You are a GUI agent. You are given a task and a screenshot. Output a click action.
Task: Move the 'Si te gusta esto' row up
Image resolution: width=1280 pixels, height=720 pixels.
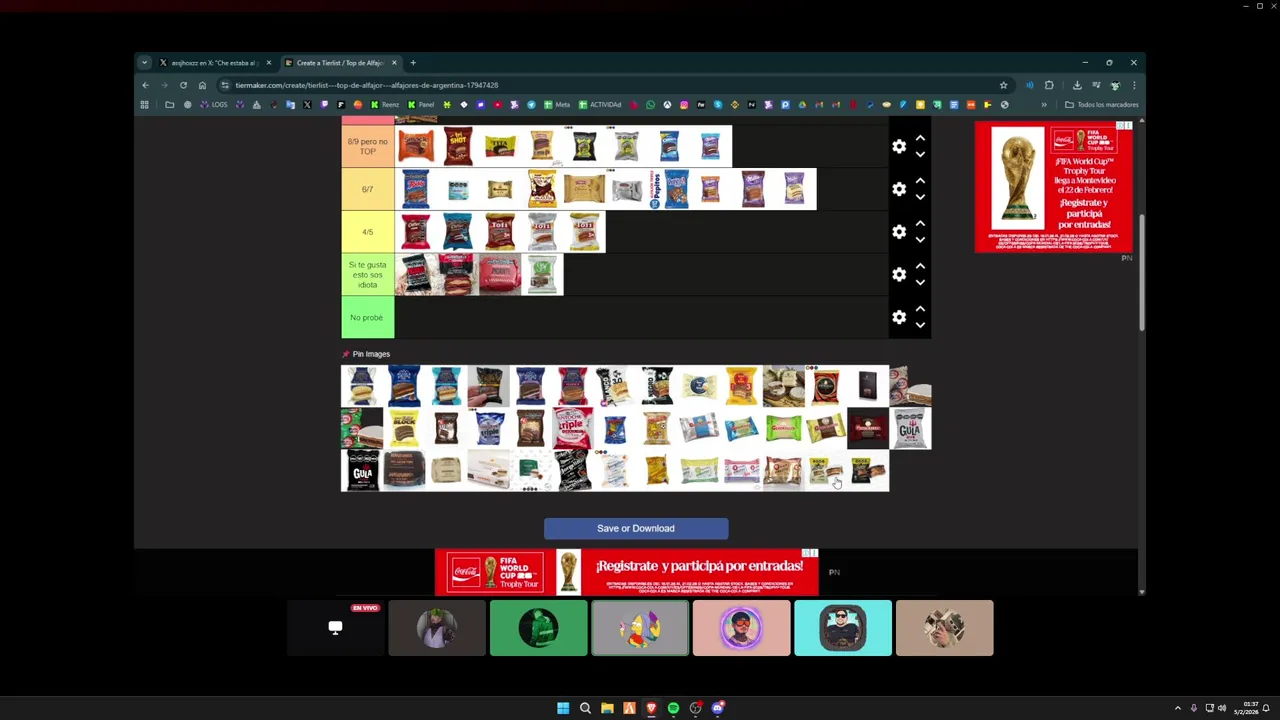pyautogui.click(x=920, y=267)
